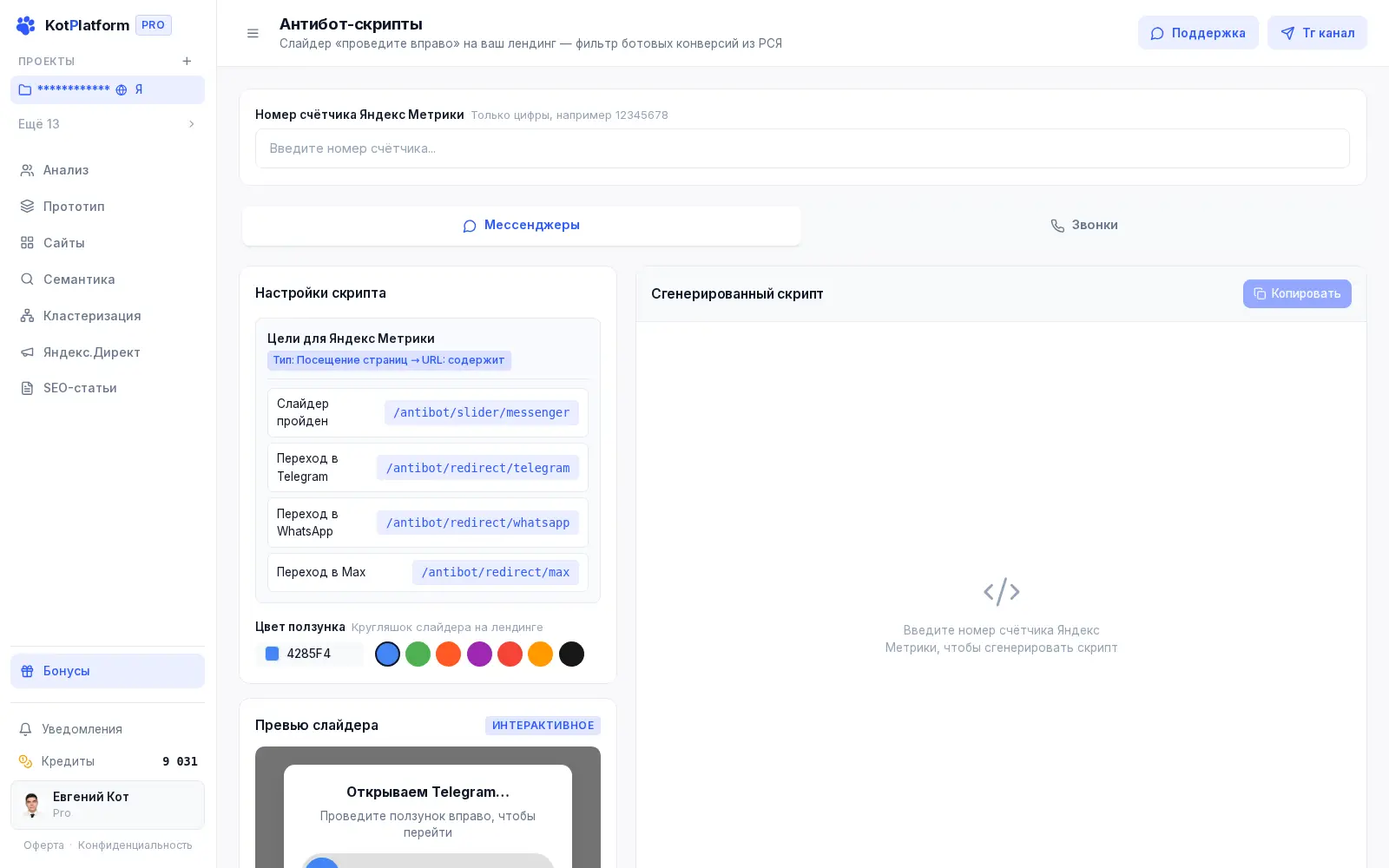Open Уведомления in the sidebar
Image resolution: width=1389 pixels, height=868 pixels.
click(x=108, y=729)
